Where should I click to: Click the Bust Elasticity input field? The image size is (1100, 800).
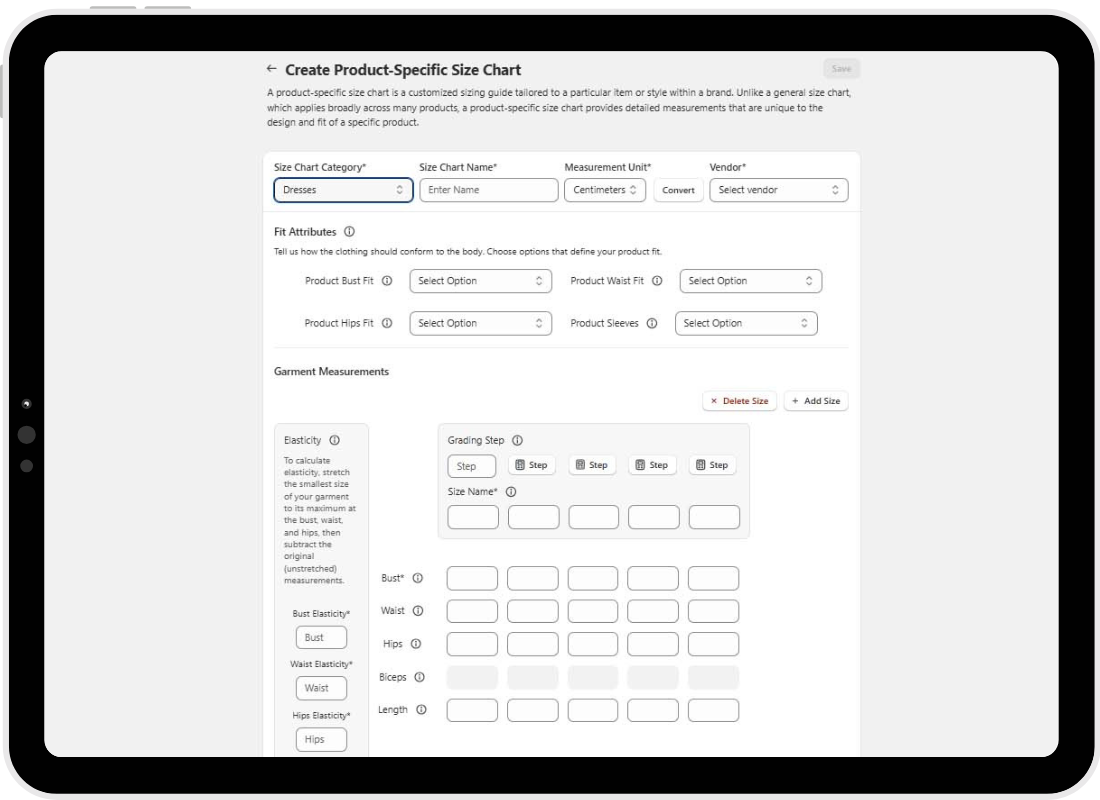[321, 637]
